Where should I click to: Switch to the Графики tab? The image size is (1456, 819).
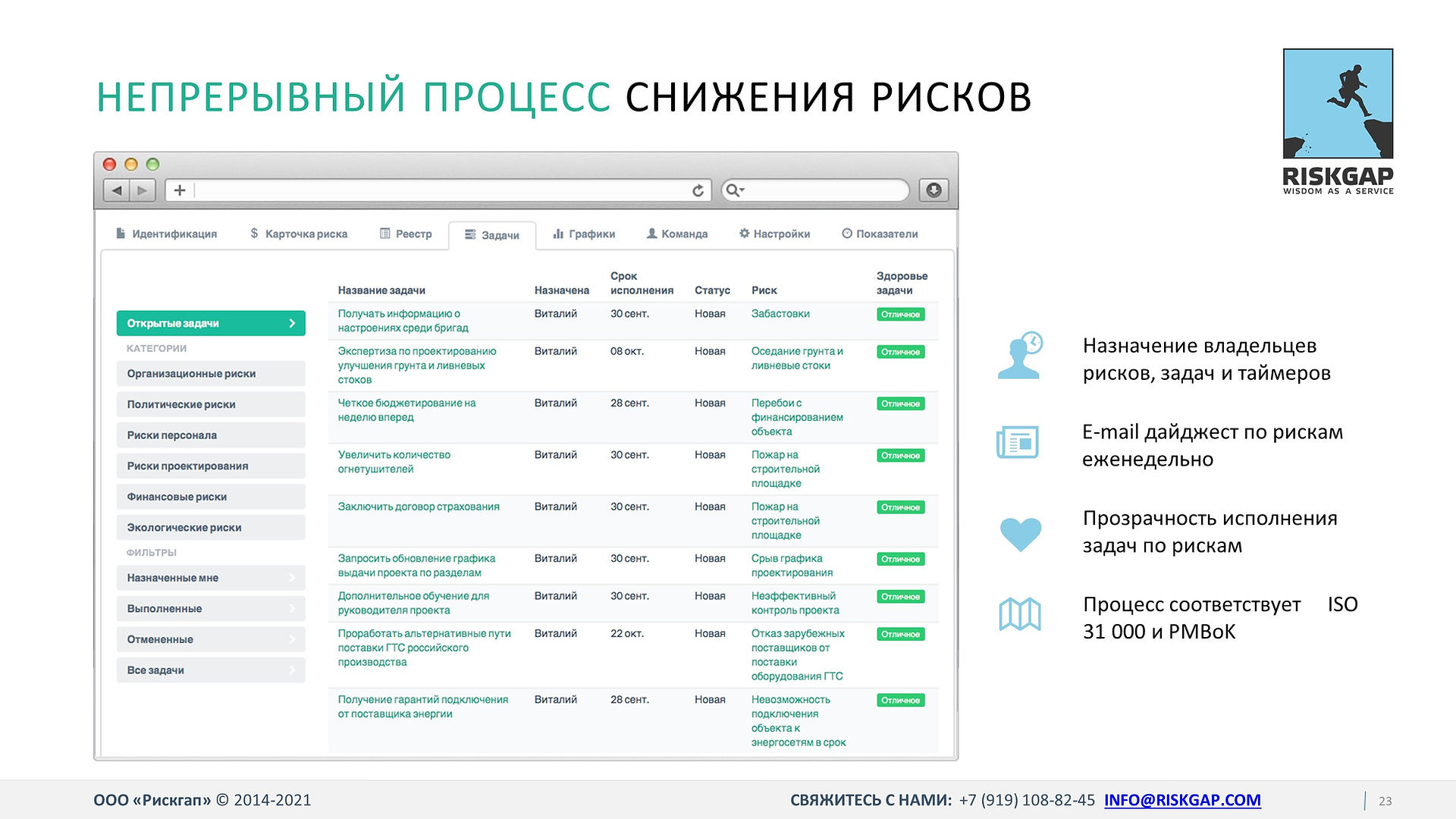pyautogui.click(x=584, y=234)
